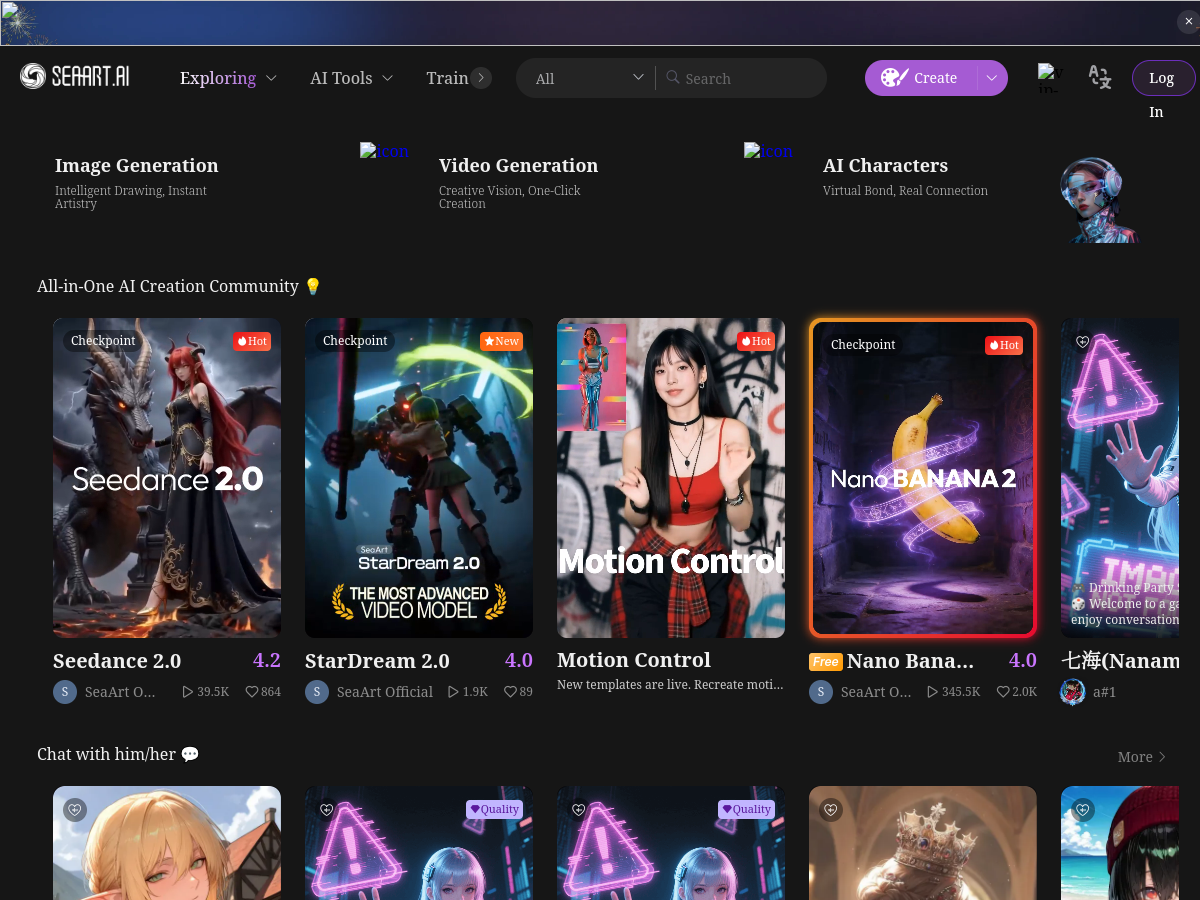Click the SeaArt Official avatar under StarDream 2.0
This screenshot has height=900, width=1200.
[317, 691]
